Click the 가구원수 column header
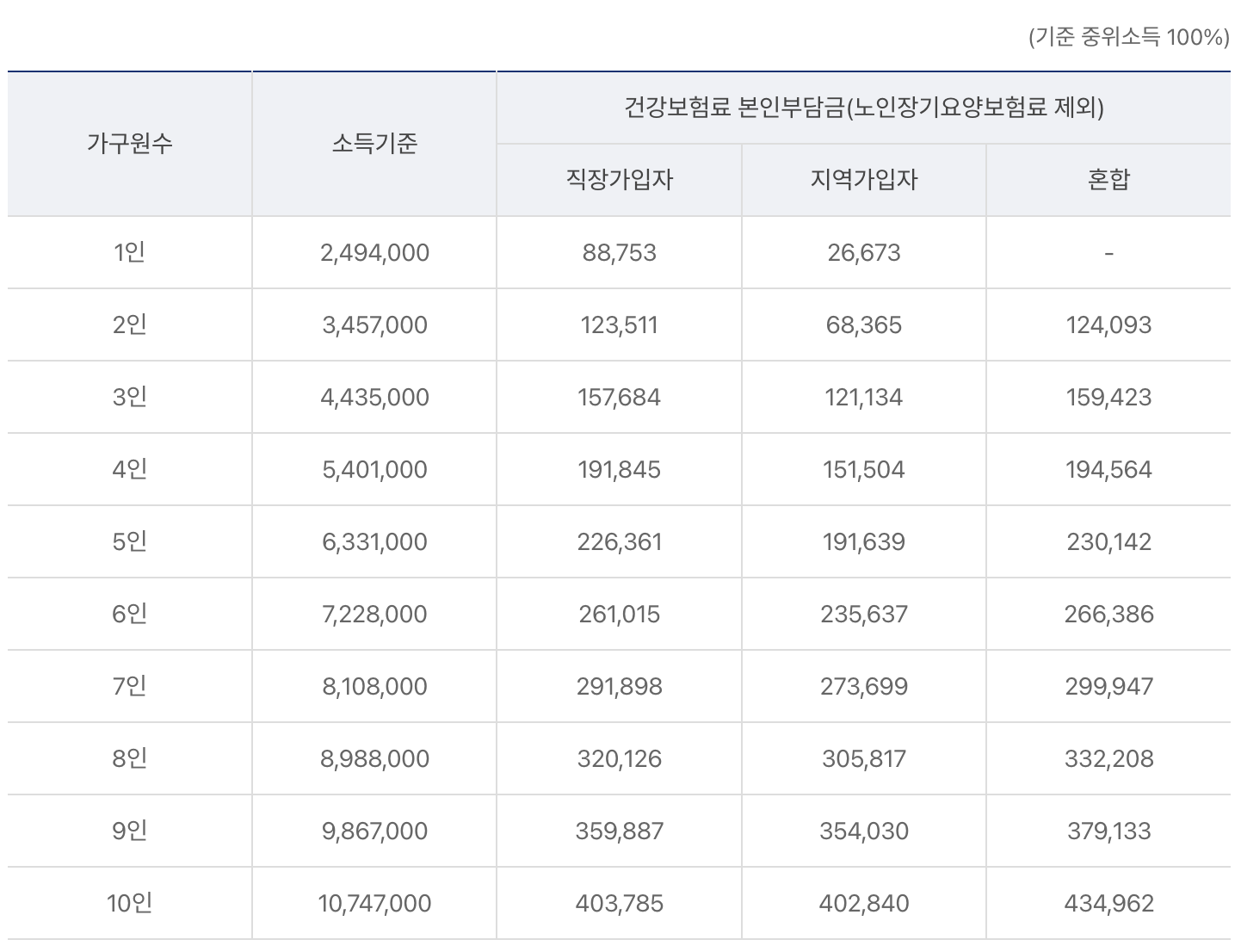The image size is (1241, 952). [x=130, y=143]
